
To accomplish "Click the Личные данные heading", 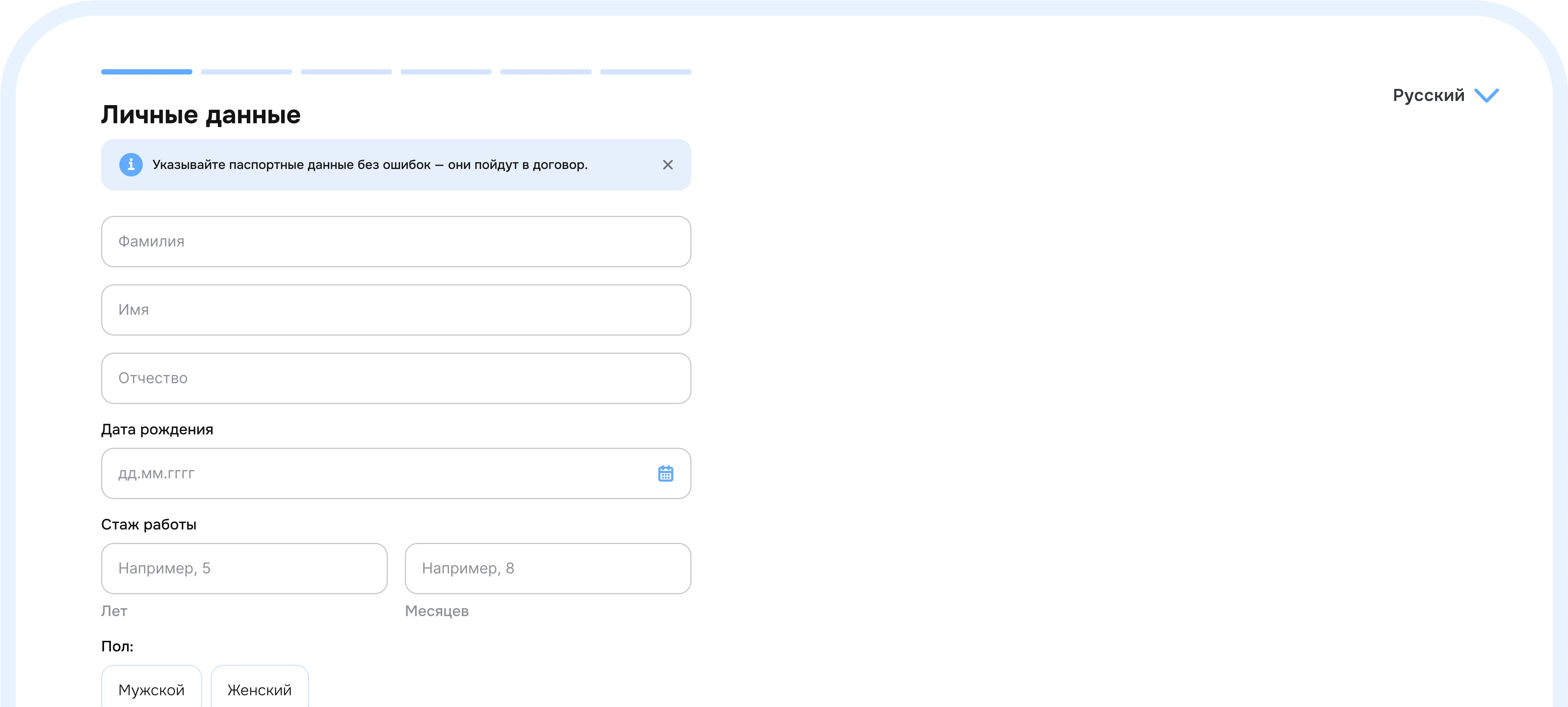I will pyautogui.click(x=201, y=115).
